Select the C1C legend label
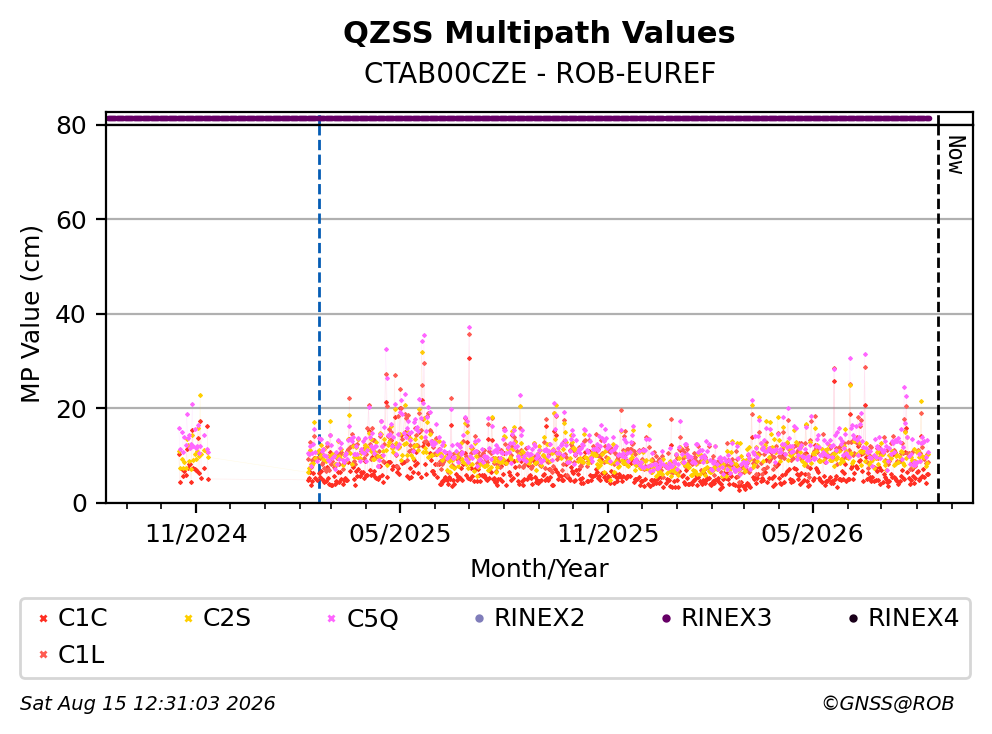992x734 pixels. 83,618
